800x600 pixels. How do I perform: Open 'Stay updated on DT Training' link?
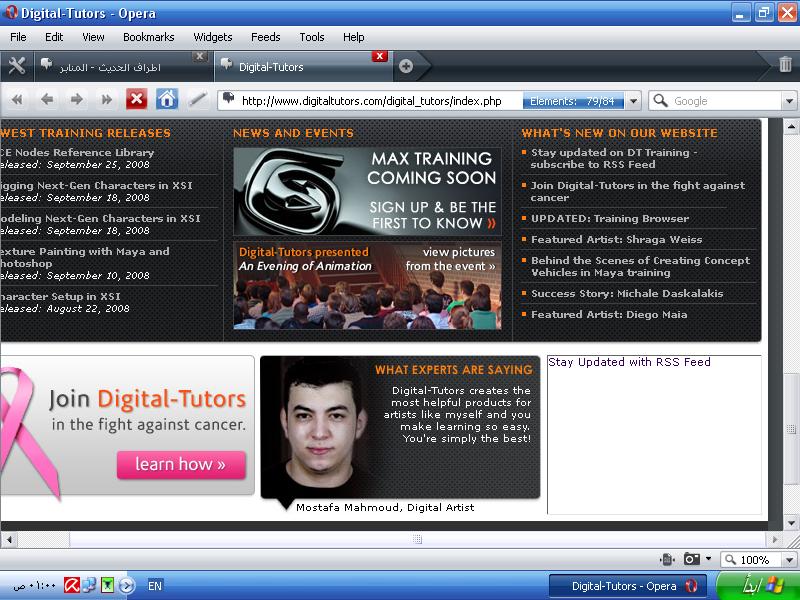coord(613,158)
